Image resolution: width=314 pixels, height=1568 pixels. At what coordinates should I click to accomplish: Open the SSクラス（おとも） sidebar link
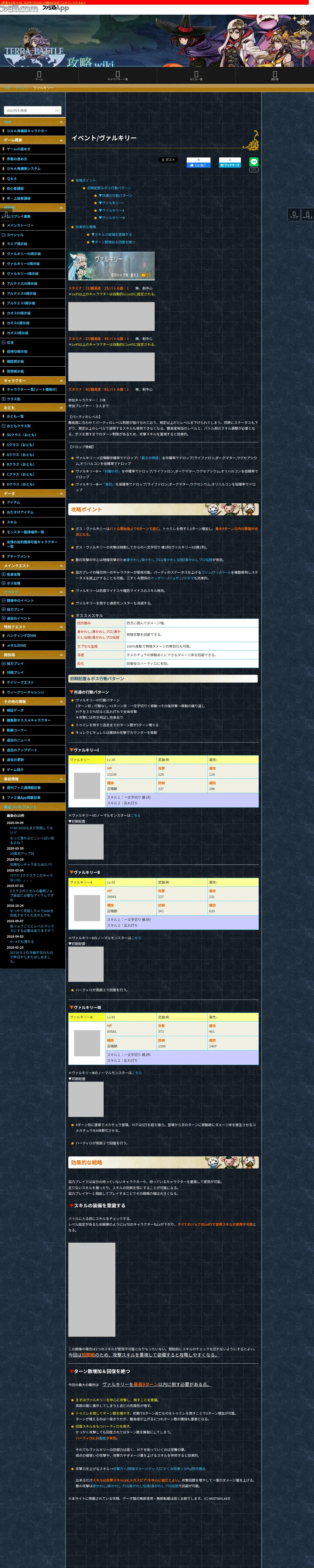click(21, 435)
